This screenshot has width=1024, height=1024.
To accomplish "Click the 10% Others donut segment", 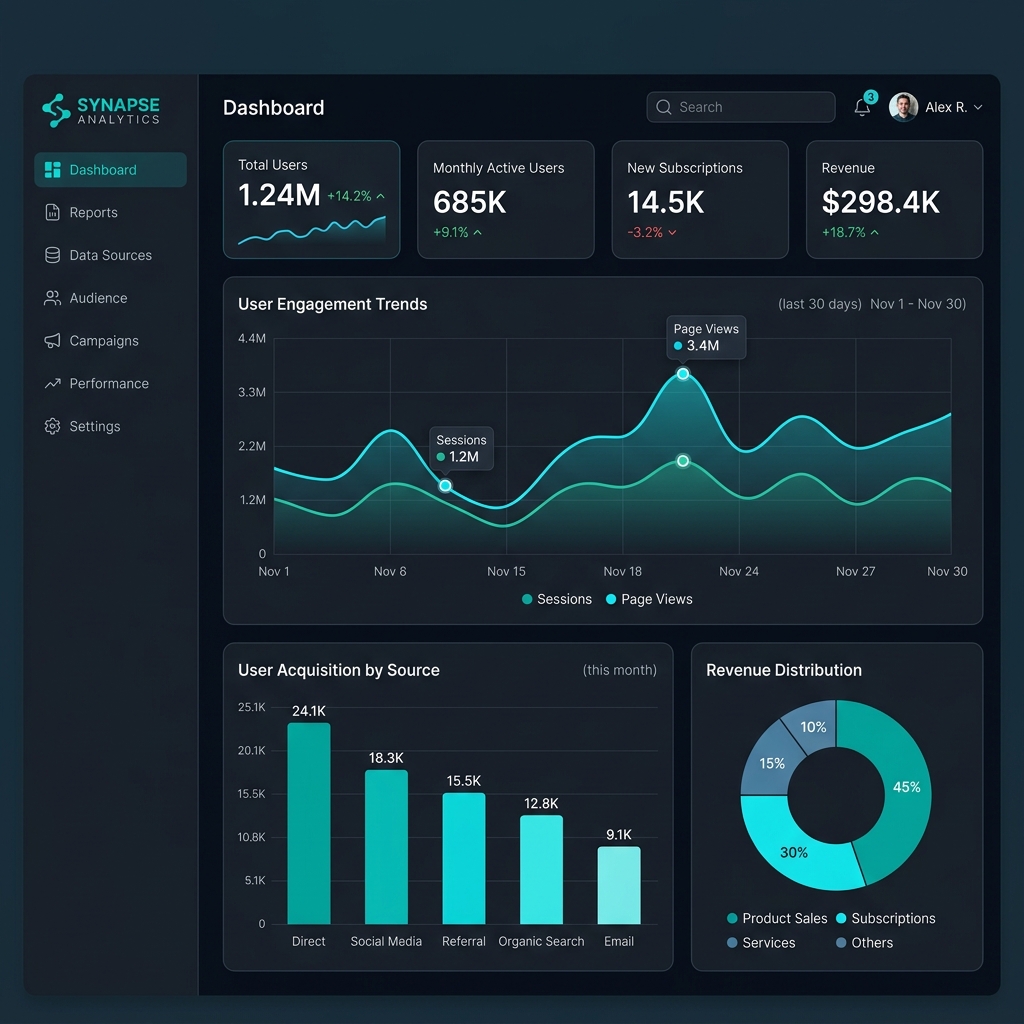I will (x=813, y=727).
